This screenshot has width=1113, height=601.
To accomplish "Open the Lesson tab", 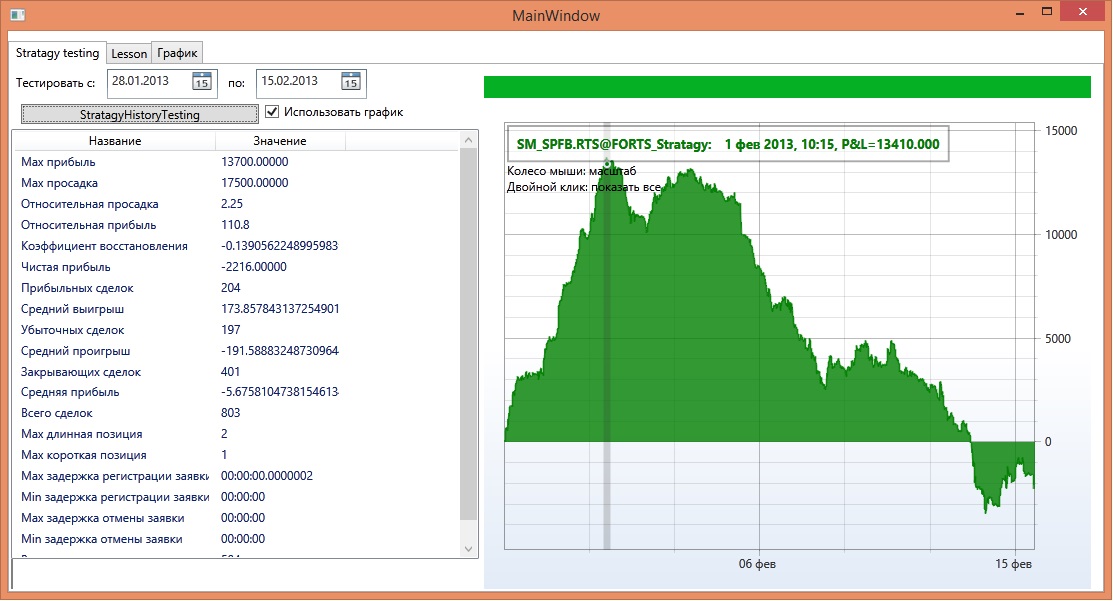I will (x=129, y=53).
